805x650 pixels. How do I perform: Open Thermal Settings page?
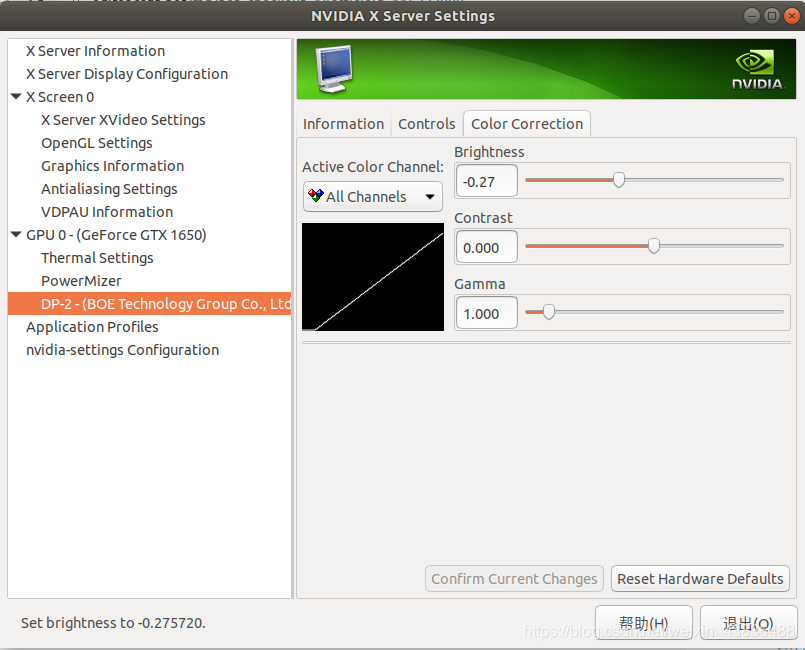pos(97,258)
